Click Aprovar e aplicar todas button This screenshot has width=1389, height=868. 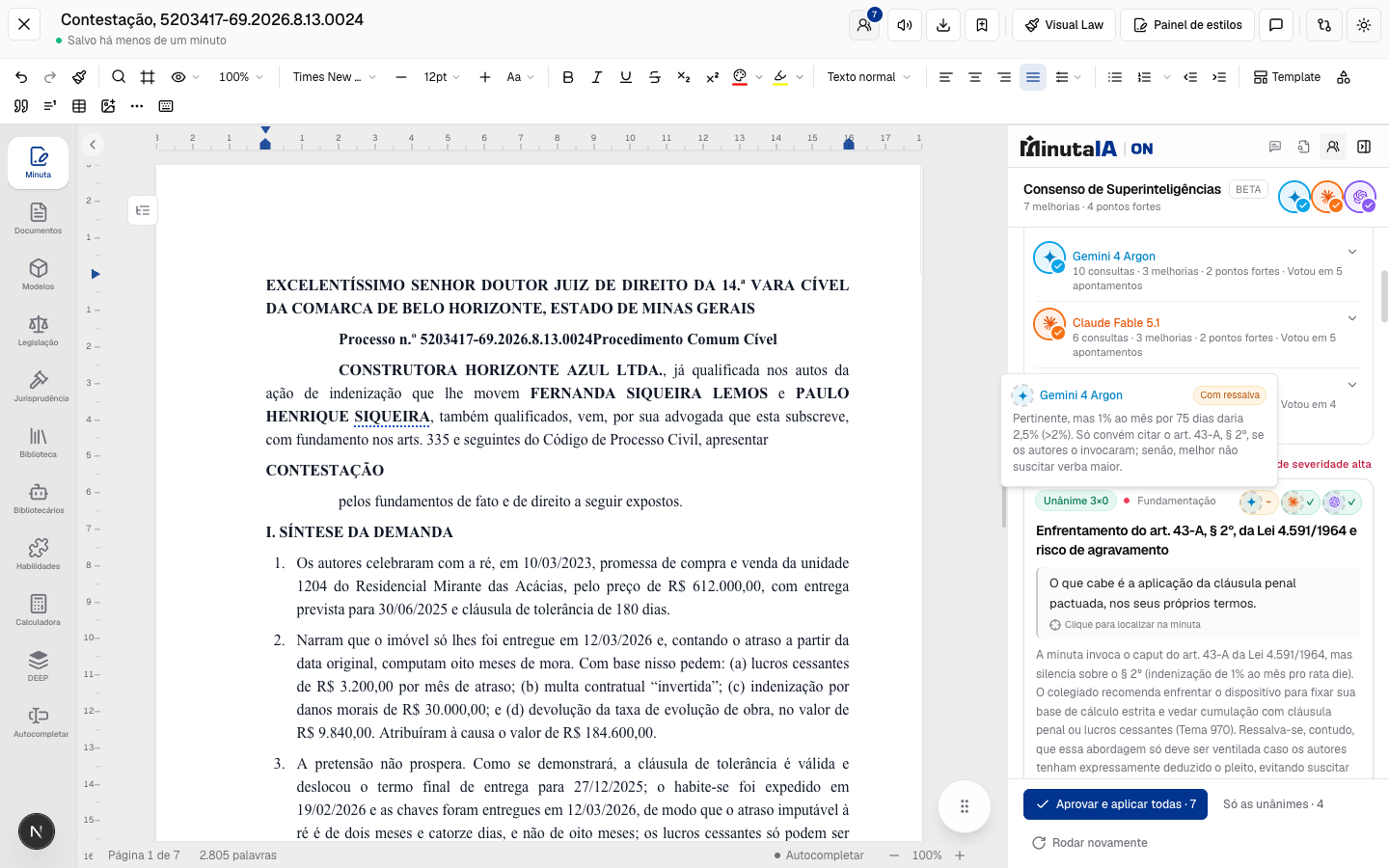pos(1115,804)
